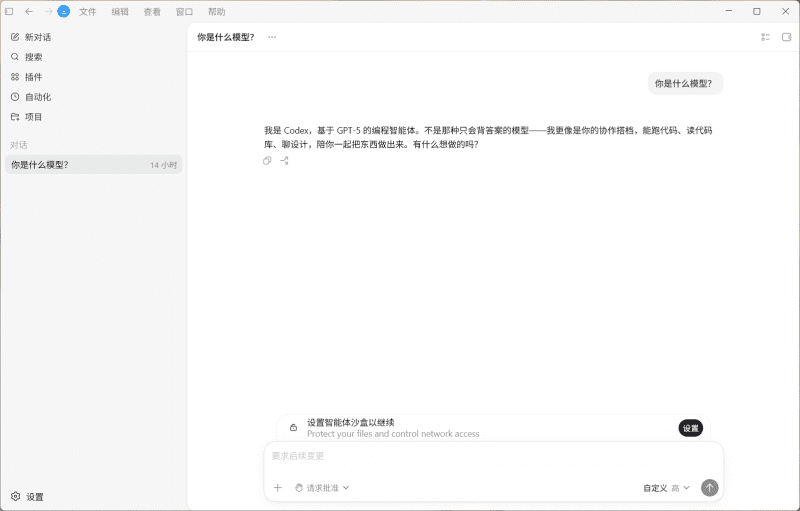The height and width of the screenshot is (511, 800).
Task: Click the send arrow button
Action: (709, 488)
